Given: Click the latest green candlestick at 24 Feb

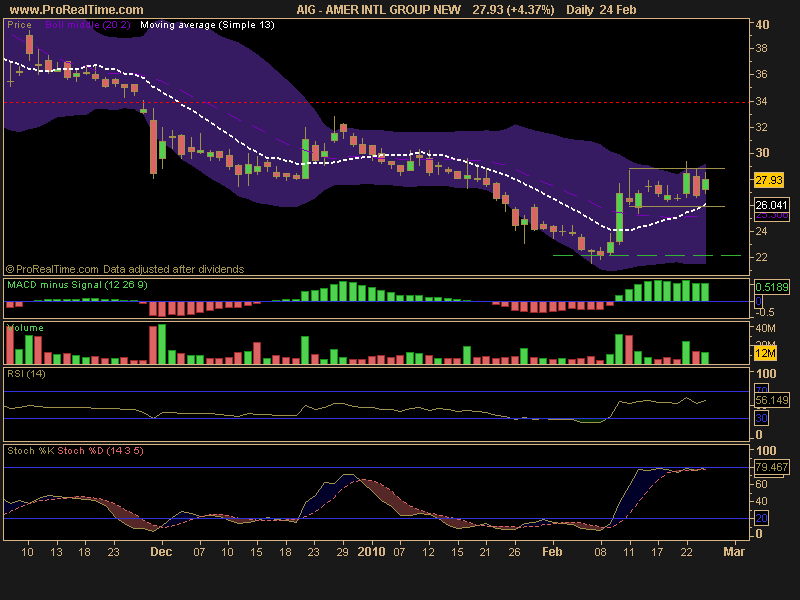Looking at the screenshot, I should (x=706, y=183).
